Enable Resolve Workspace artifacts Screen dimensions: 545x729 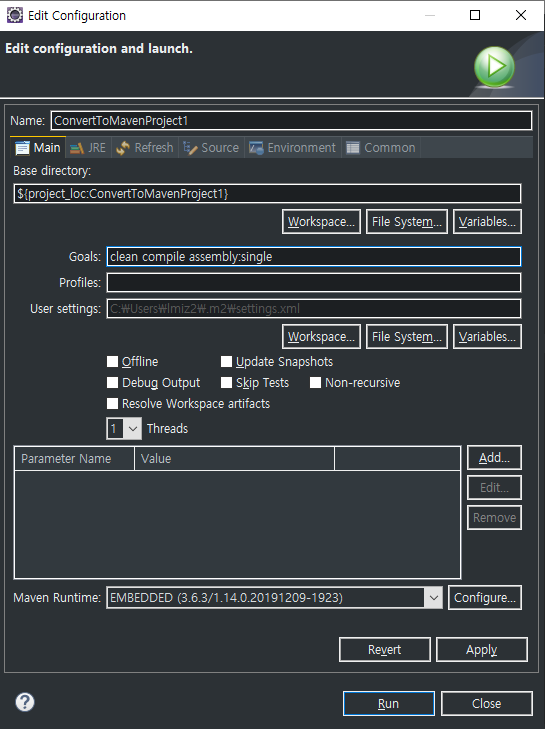[113, 404]
